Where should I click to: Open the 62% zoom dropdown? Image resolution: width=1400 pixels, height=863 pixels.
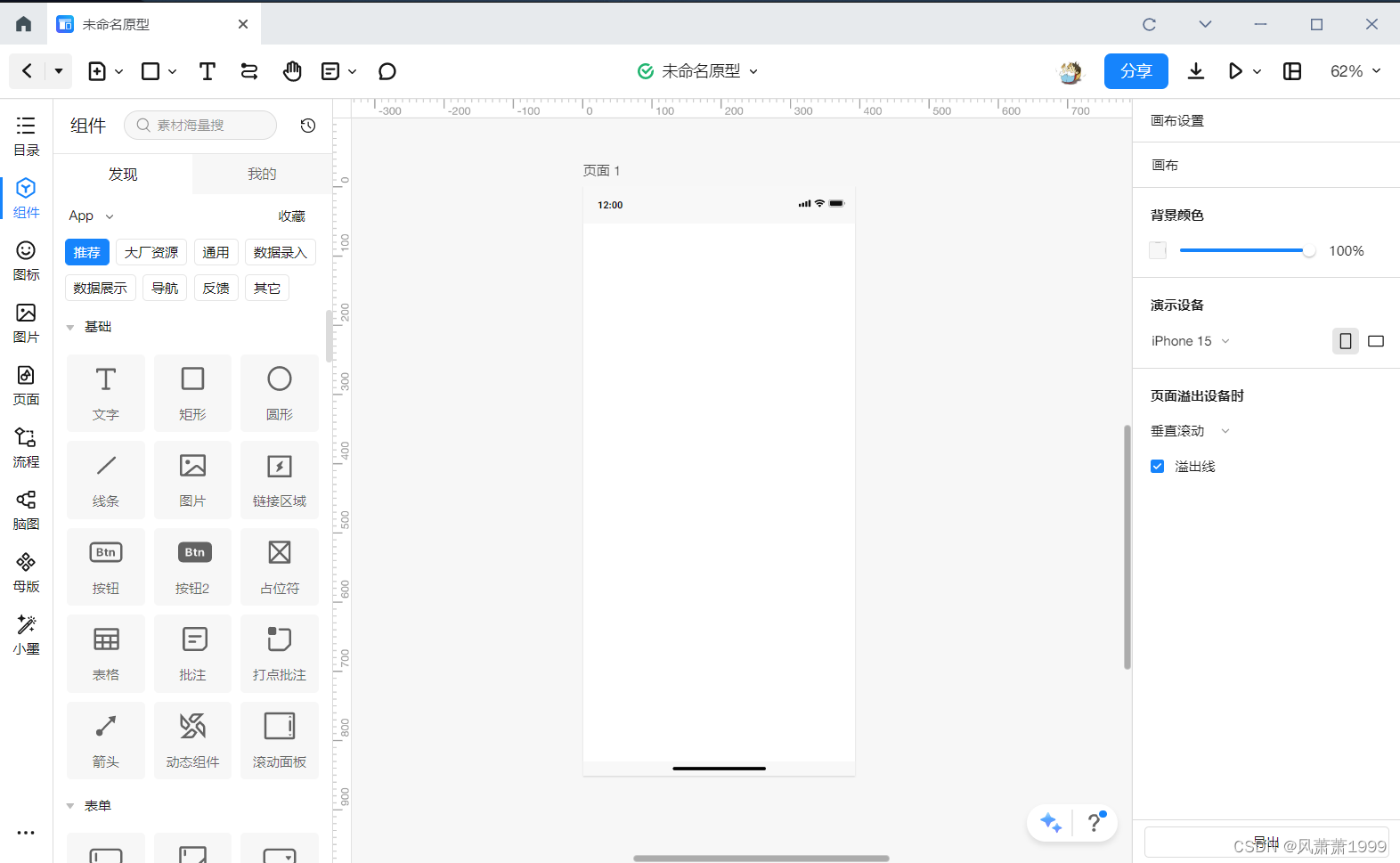[x=1355, y=71]
